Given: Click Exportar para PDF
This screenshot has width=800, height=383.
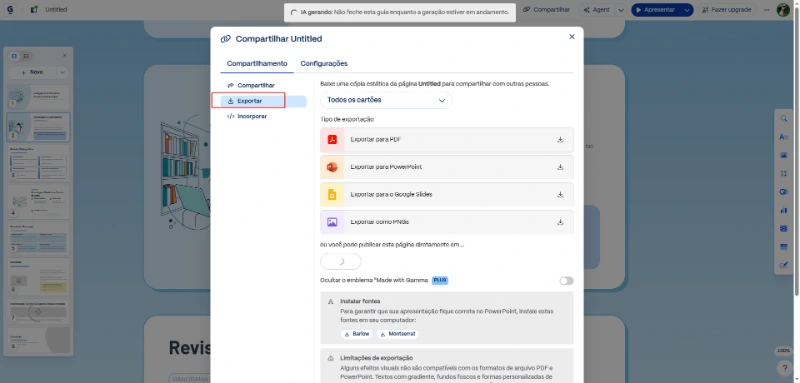Looking at the screenshot, I should (x=447, y=140).
